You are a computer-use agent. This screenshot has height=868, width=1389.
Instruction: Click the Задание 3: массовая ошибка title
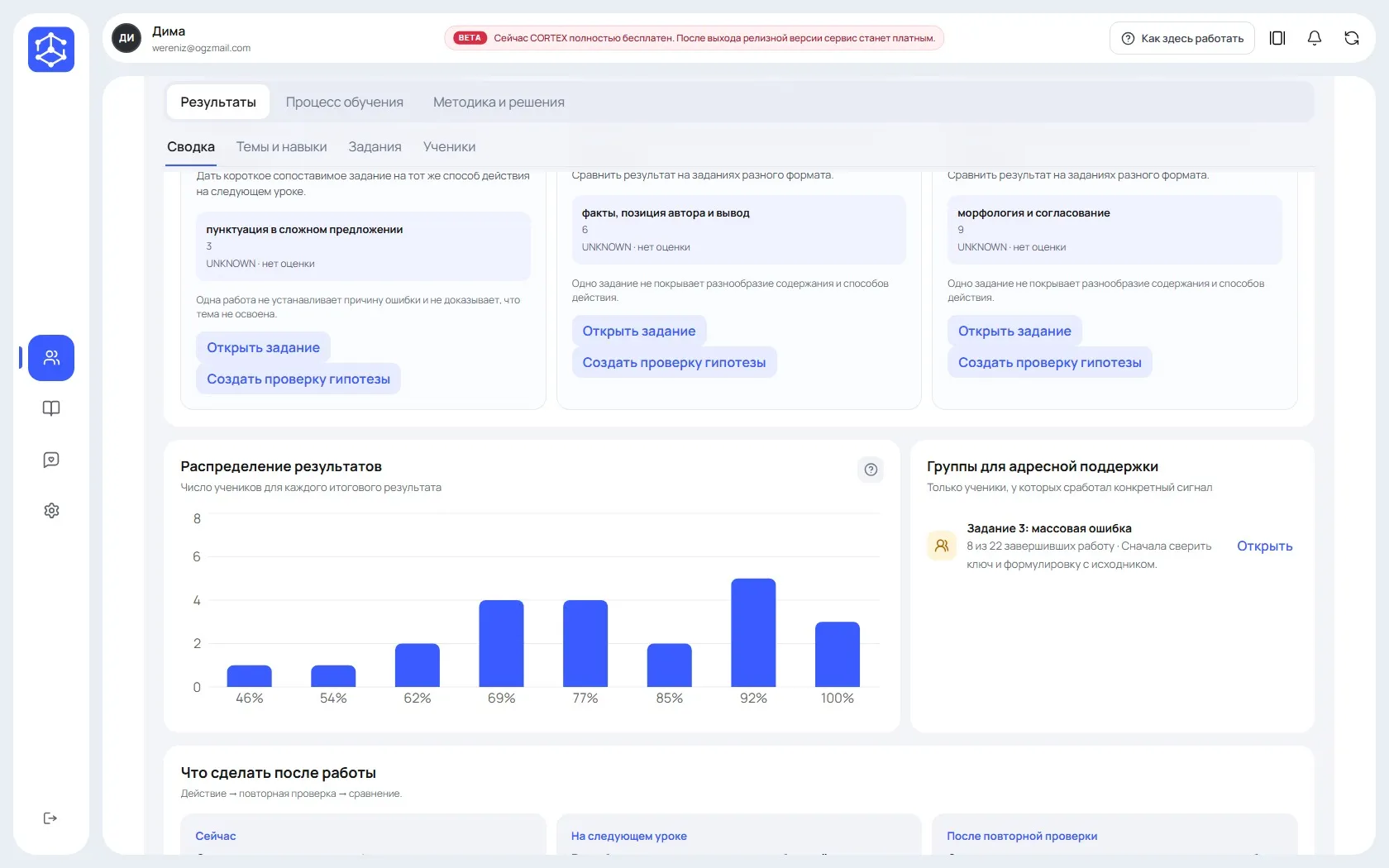[x=1049, y=528]
